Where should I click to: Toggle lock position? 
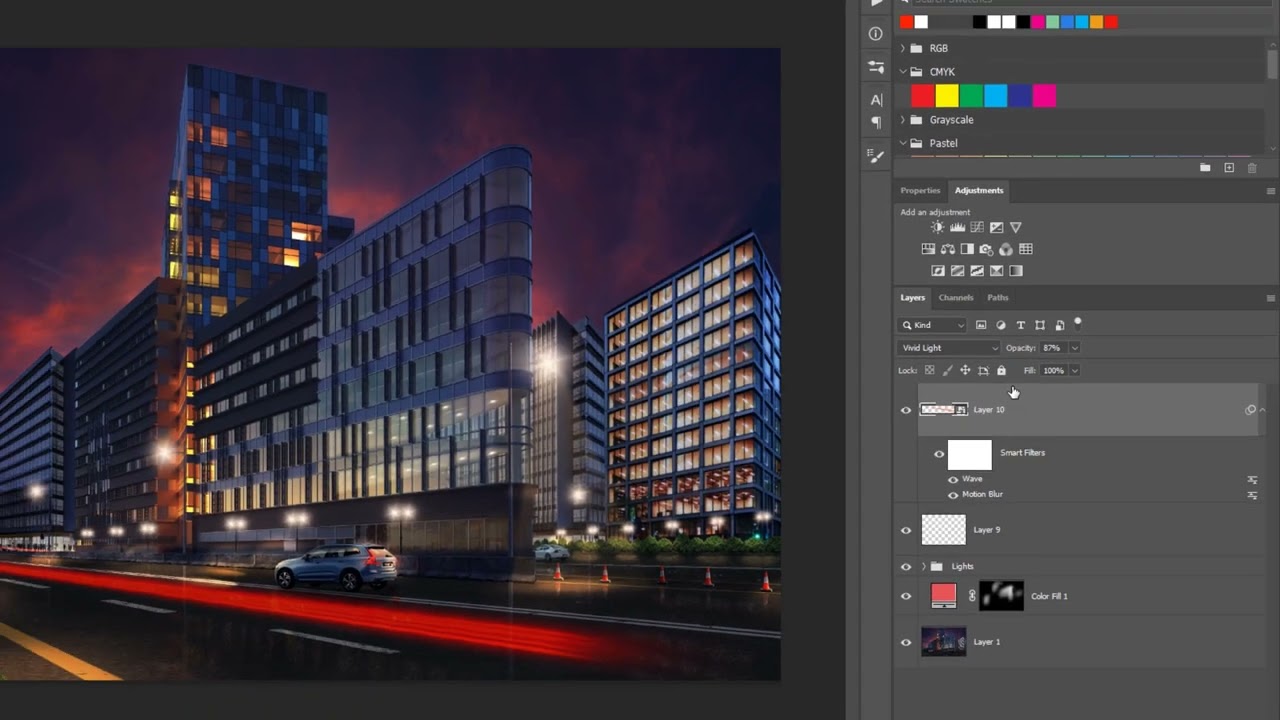pyautogui.click(x=965, y=370)
